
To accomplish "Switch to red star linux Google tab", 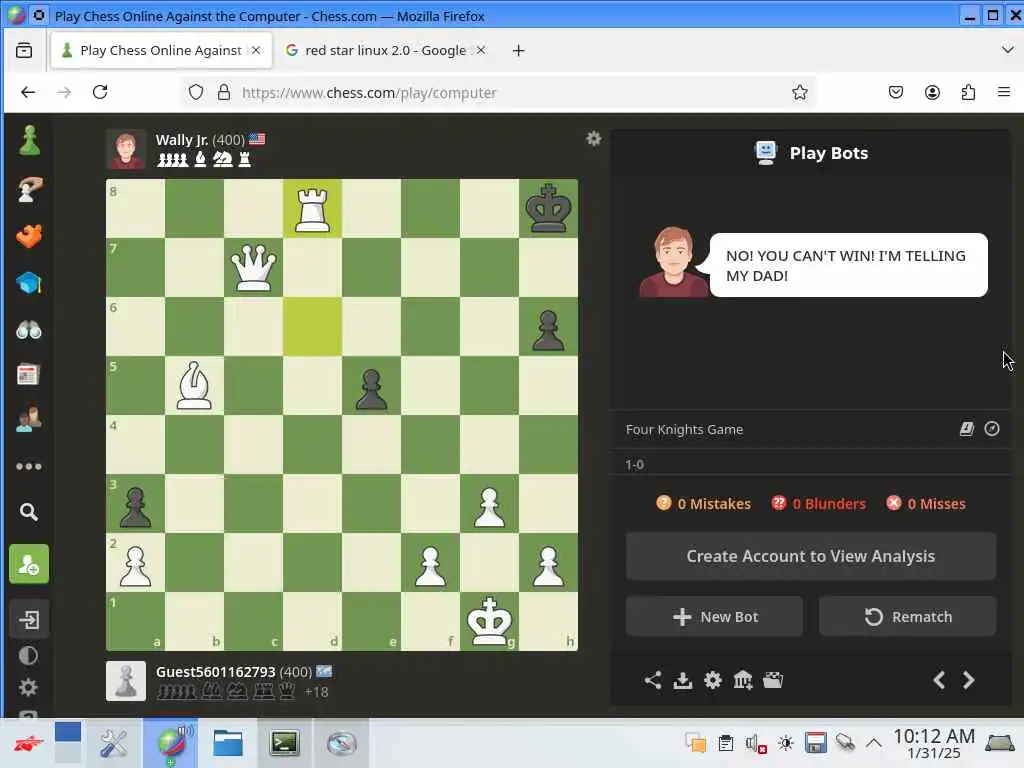I will point(385,50).
